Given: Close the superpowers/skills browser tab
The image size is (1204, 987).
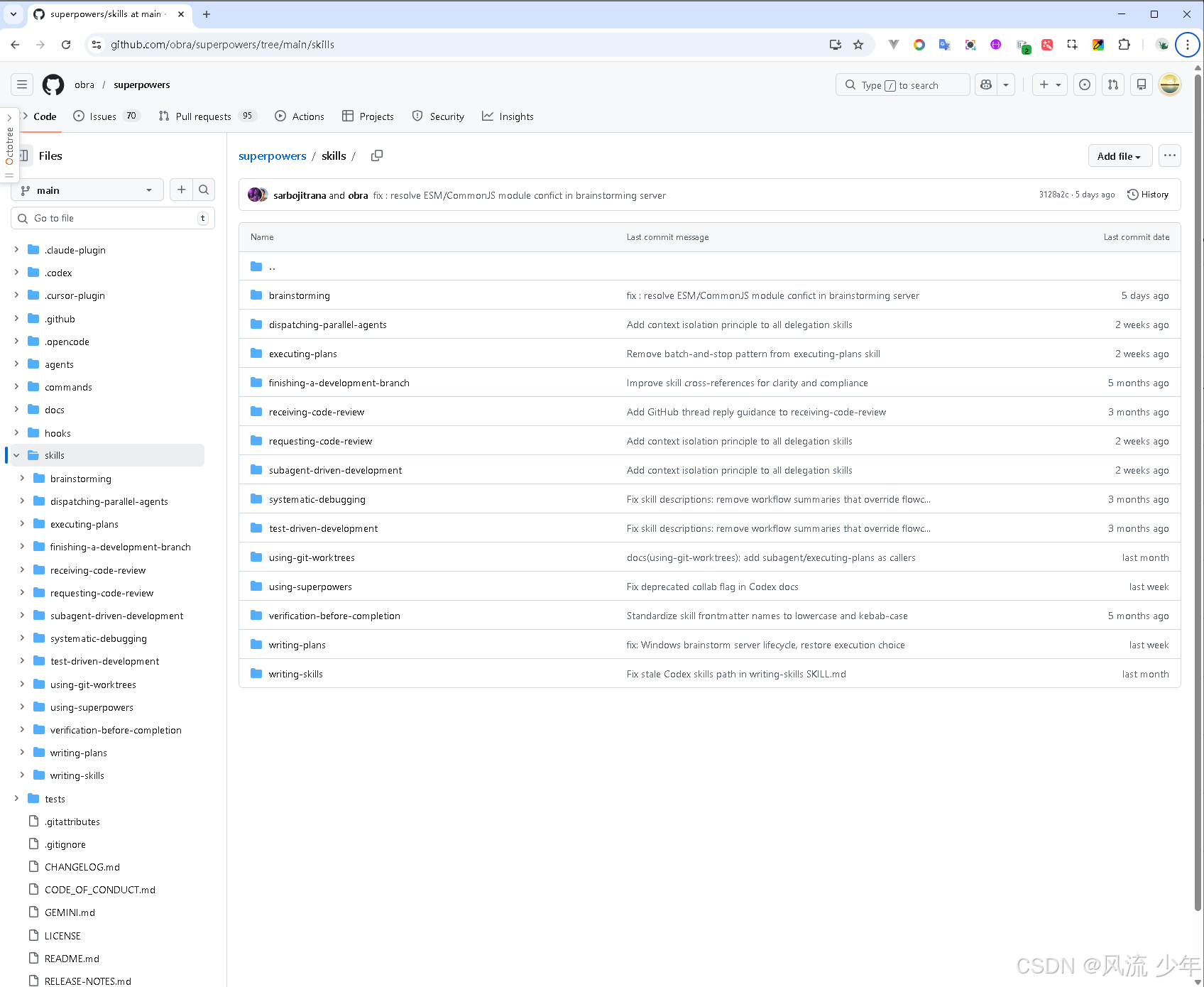Looking at the screenshot, I should 181,14.
